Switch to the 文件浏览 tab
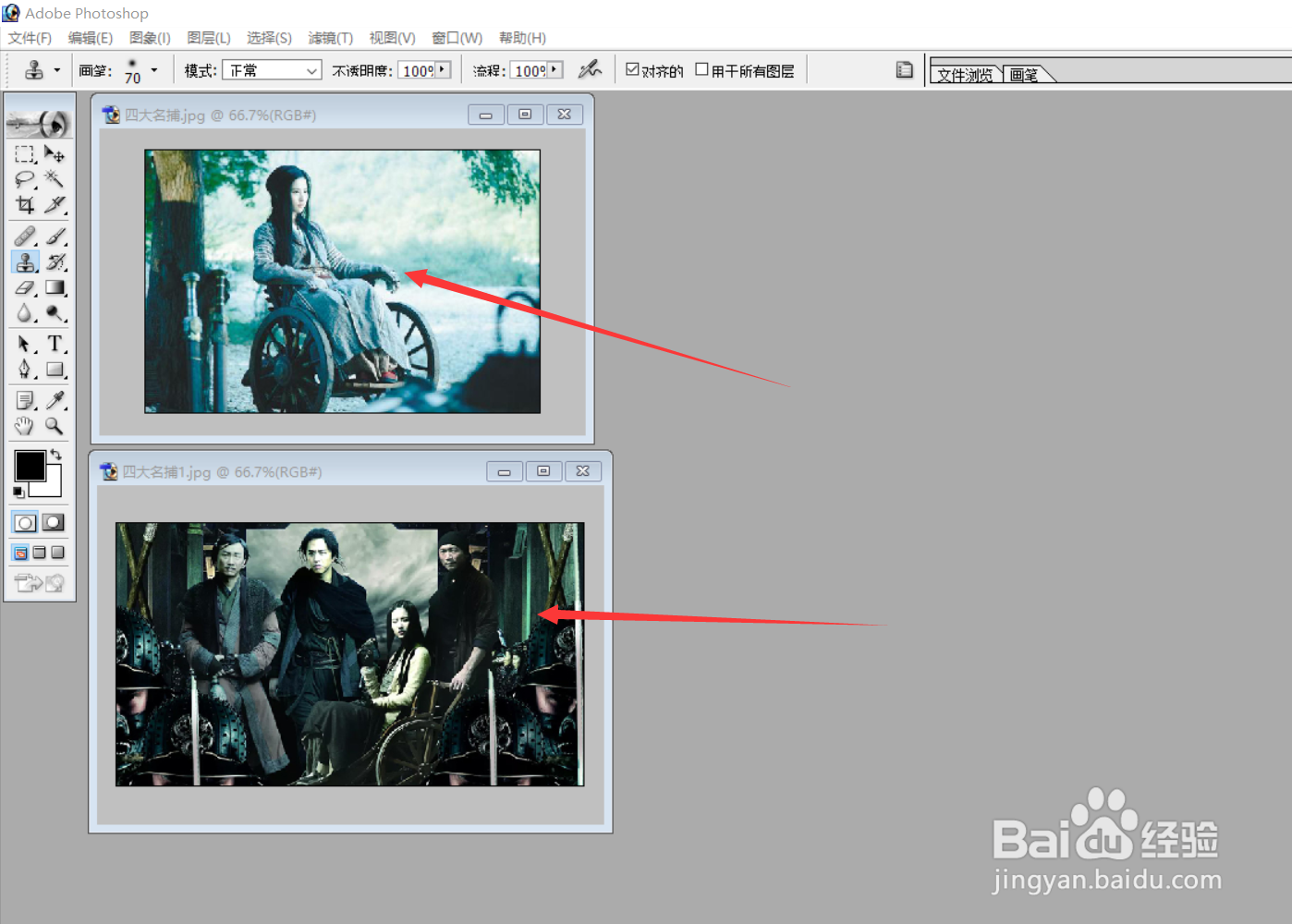The width and height of the screenshot is (1292, 924). pyautogui.click(x=965, y=75)
